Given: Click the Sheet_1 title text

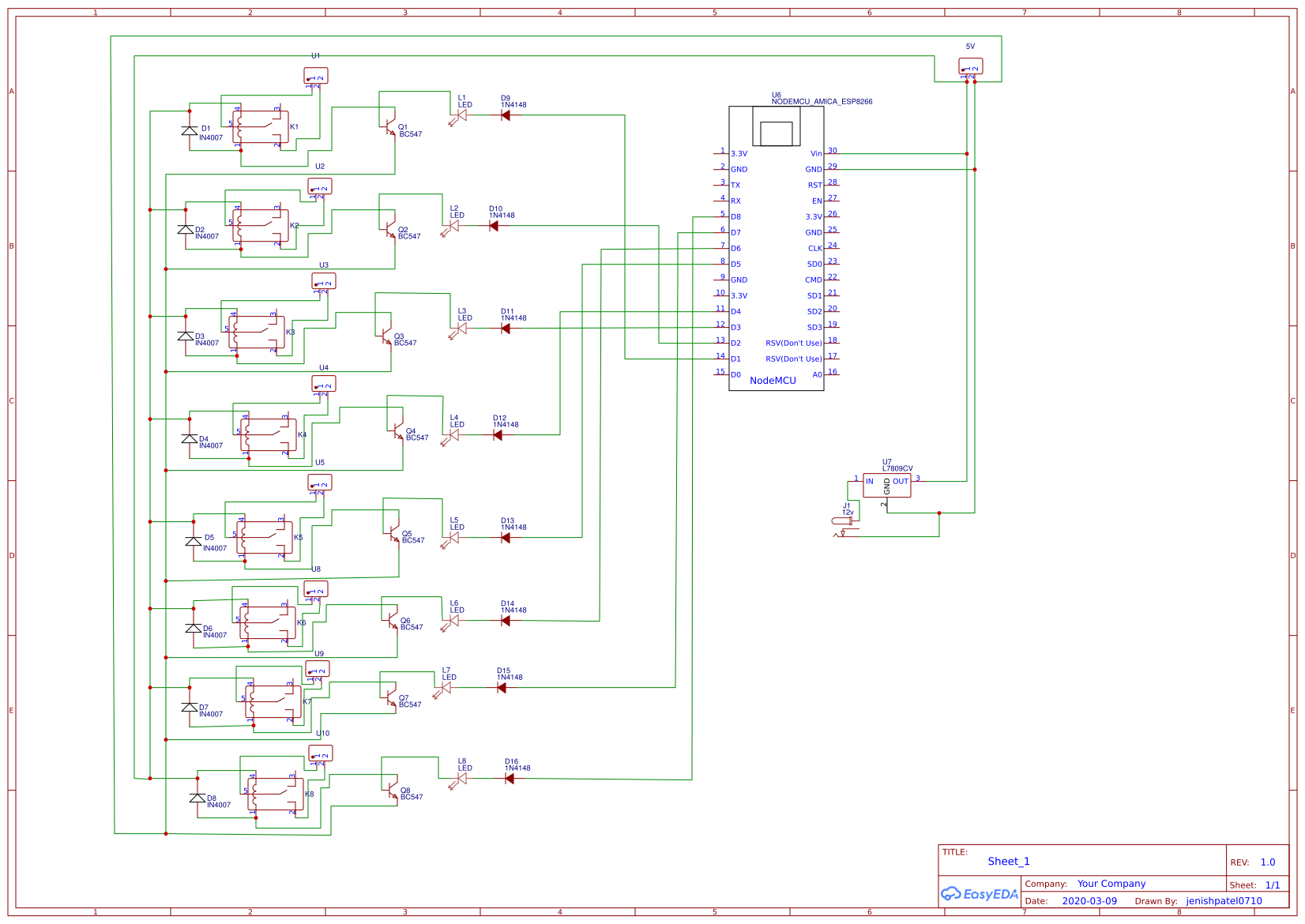Looking at the screenshot, I should [x=1008, y=862].
